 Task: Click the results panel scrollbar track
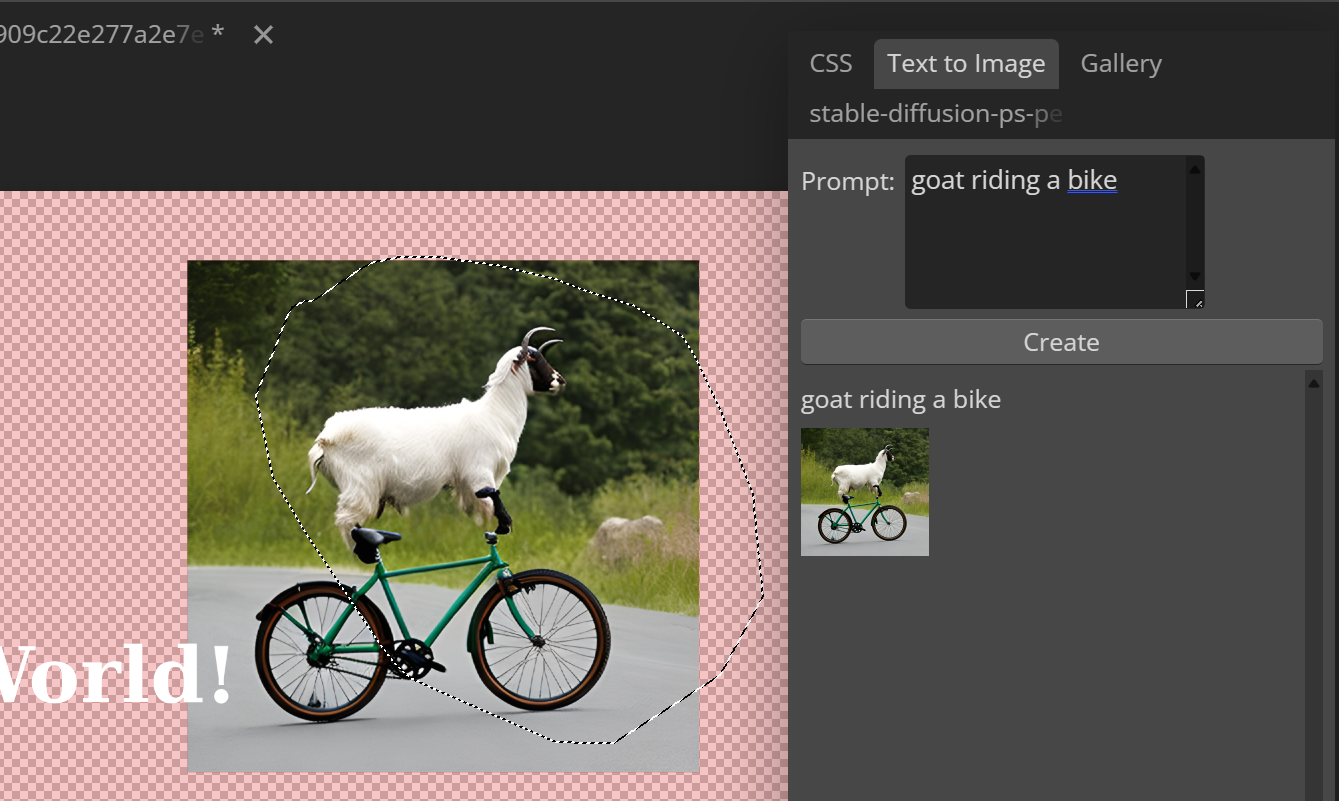click(x=1314, y=600)
